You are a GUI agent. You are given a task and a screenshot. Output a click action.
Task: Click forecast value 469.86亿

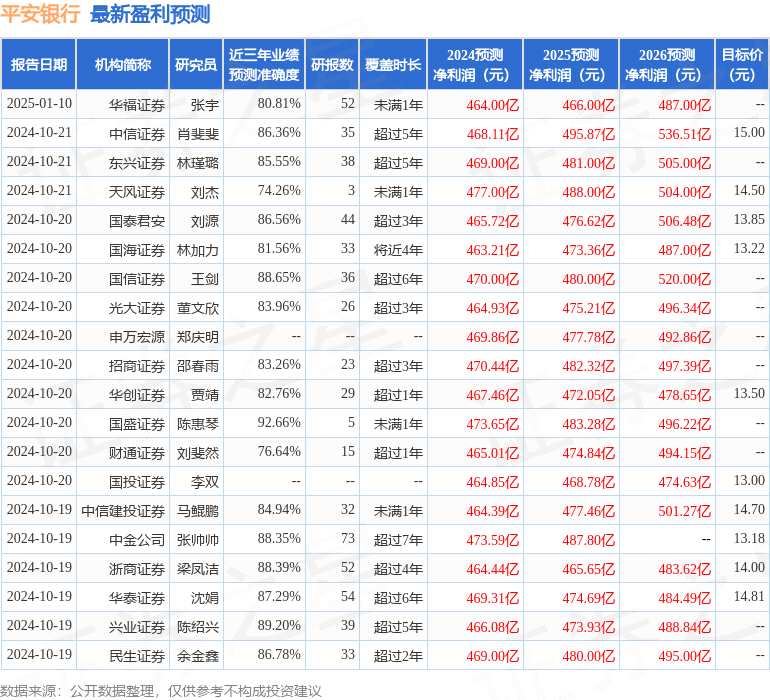tap(493, 336)
